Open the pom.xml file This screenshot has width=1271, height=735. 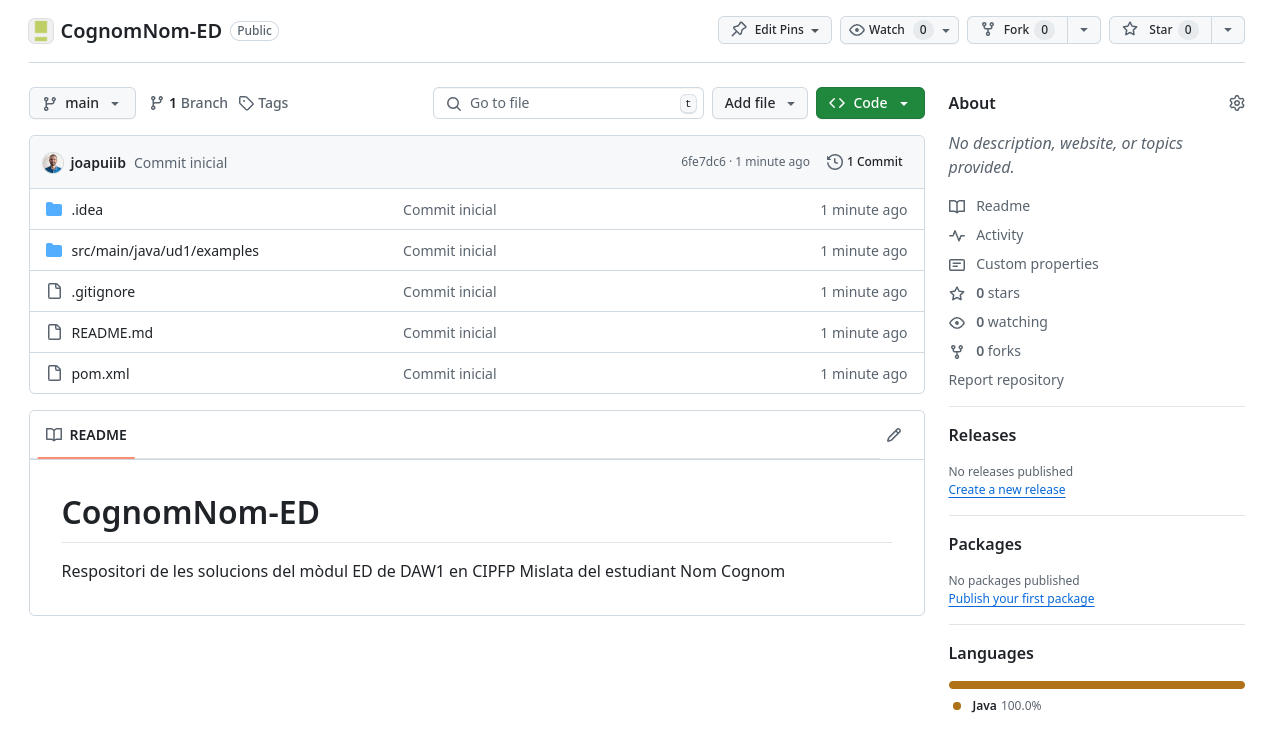pos(100,374)
